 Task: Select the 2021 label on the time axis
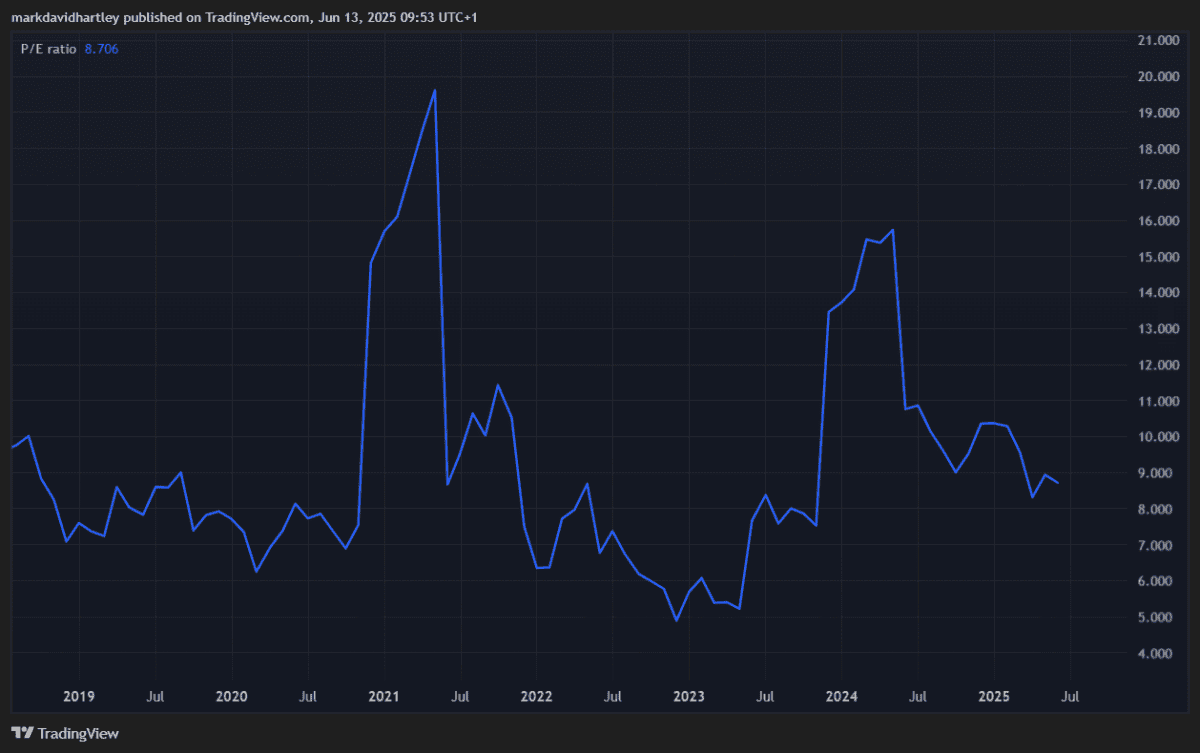click(x=384, y=696)
